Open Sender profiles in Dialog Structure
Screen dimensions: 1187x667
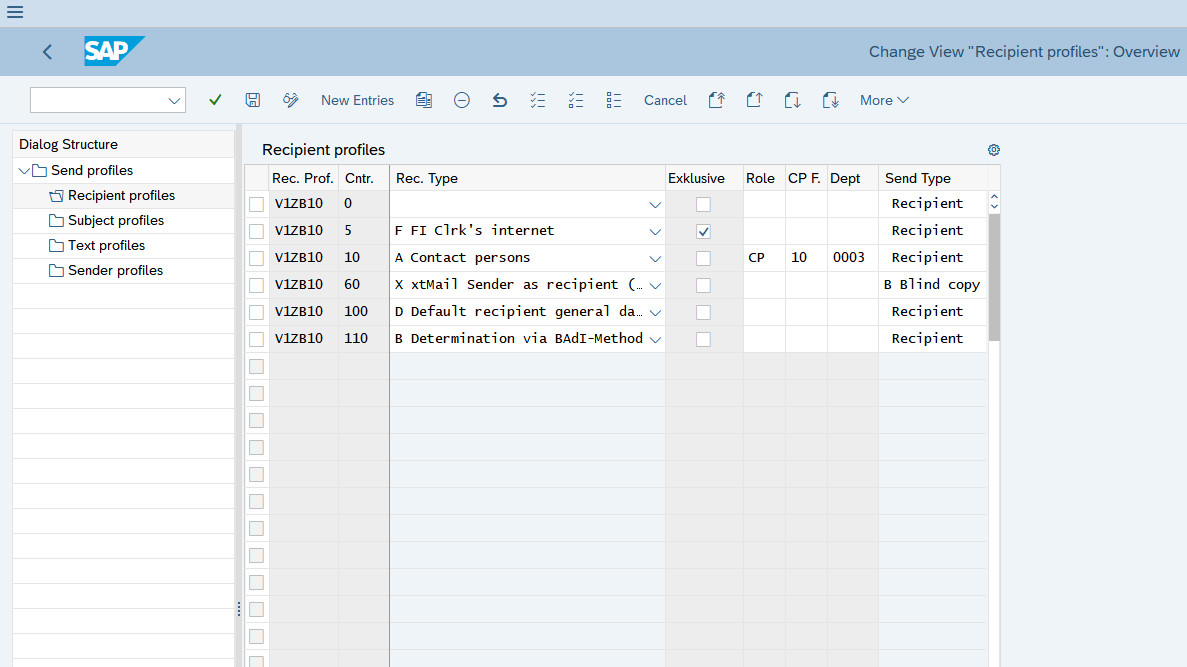(x=115, y=270)
